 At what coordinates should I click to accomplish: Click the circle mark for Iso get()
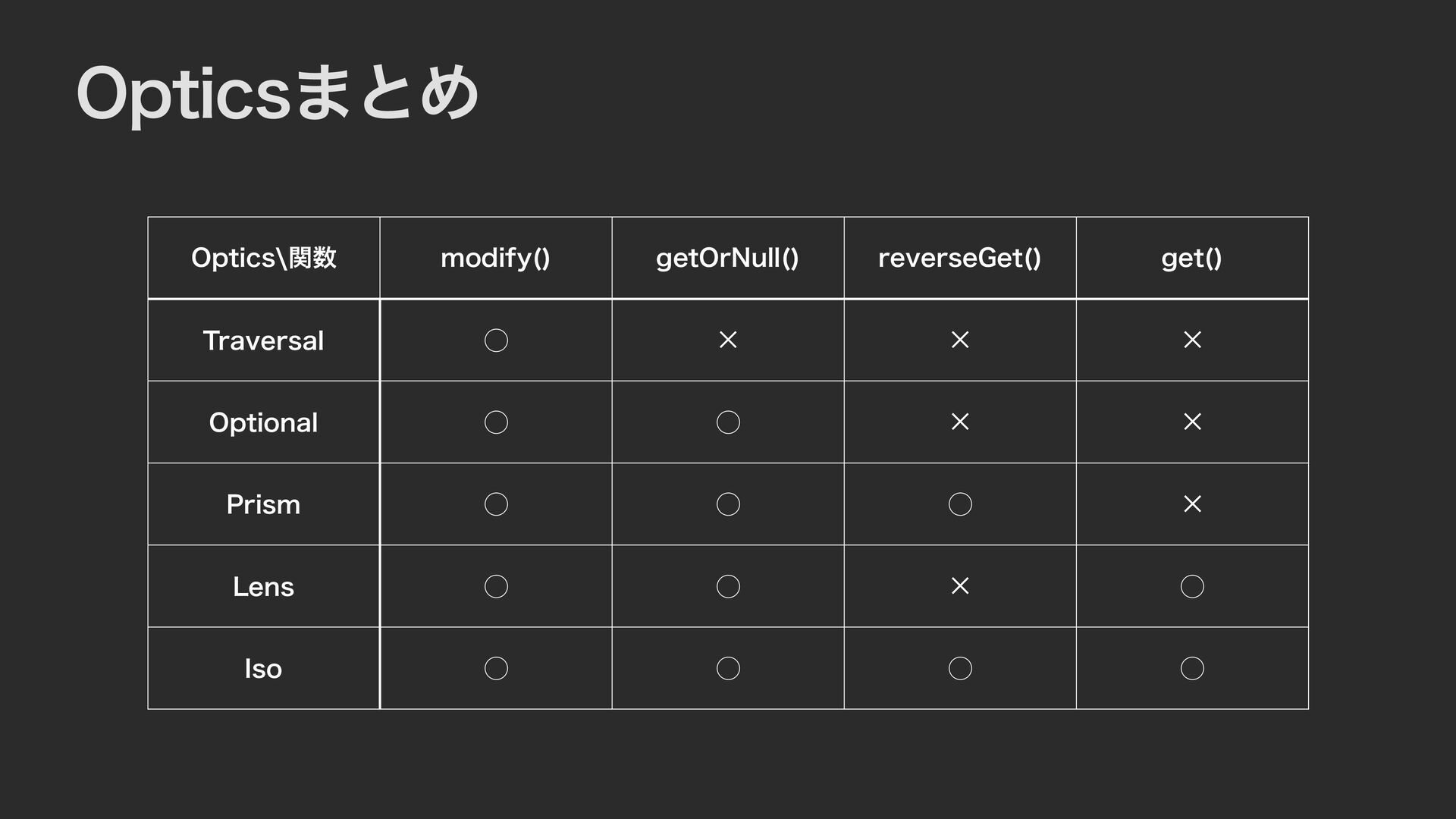(1192, 668)
